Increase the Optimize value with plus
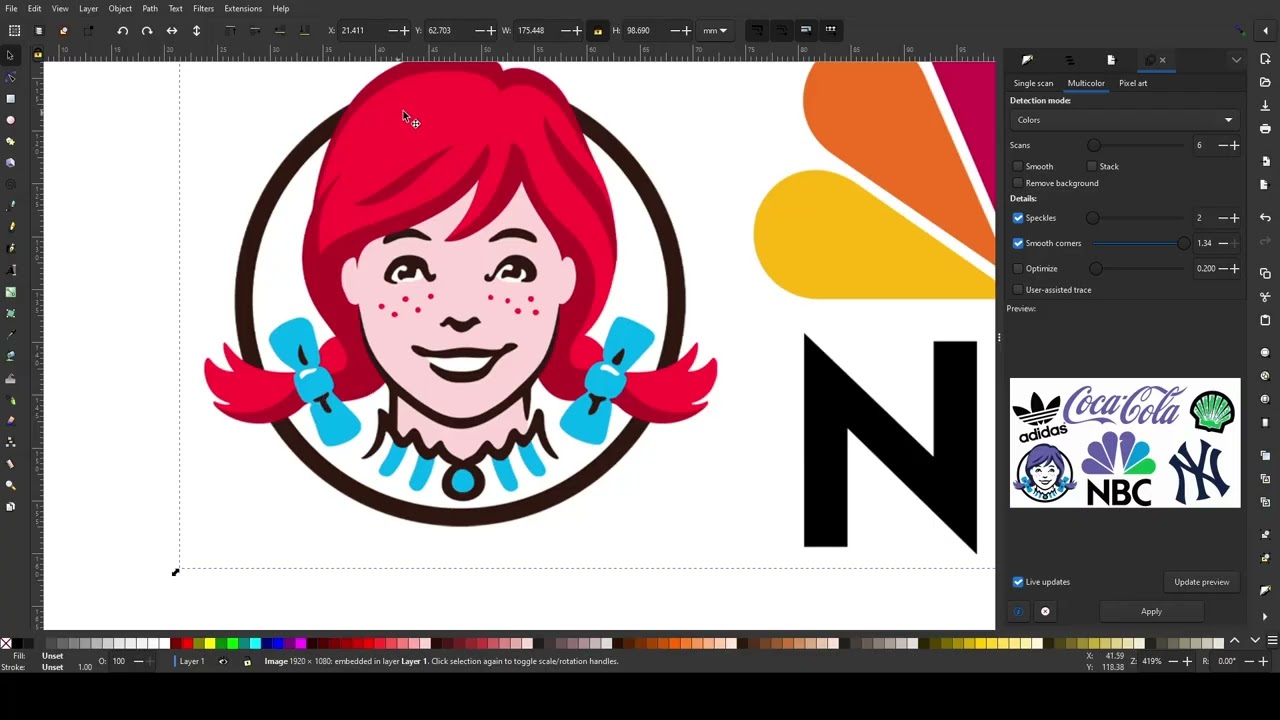 pos(1234,269)
